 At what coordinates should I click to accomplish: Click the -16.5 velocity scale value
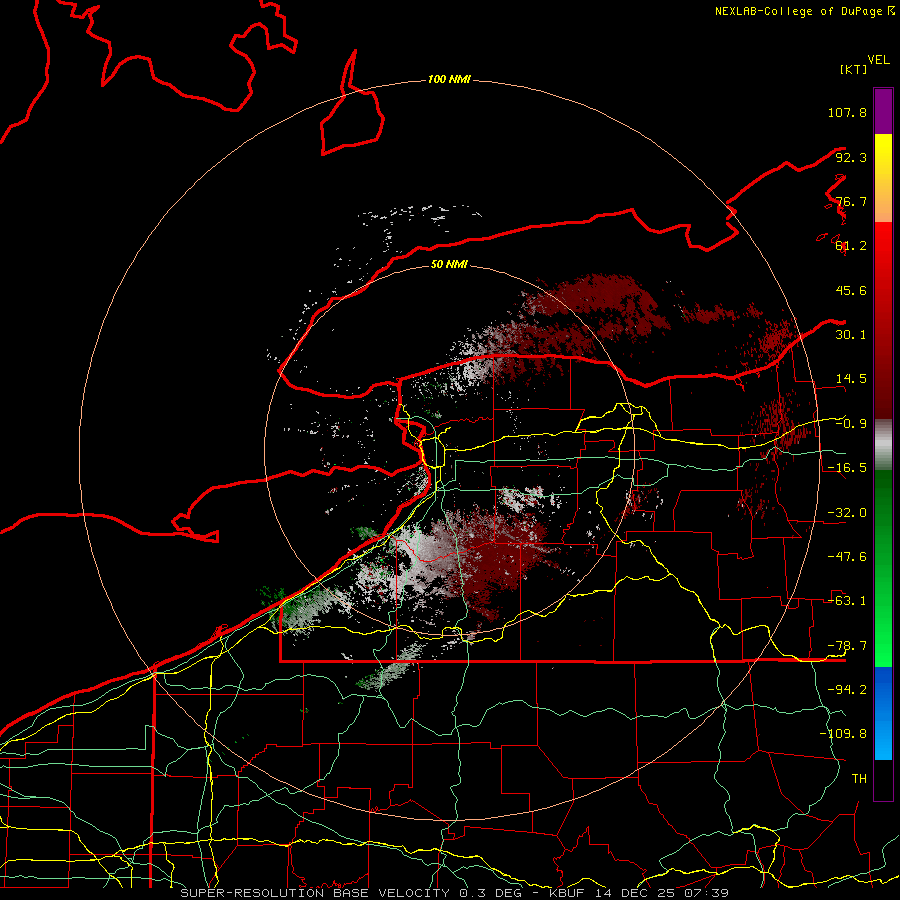[x=847, y=468]
